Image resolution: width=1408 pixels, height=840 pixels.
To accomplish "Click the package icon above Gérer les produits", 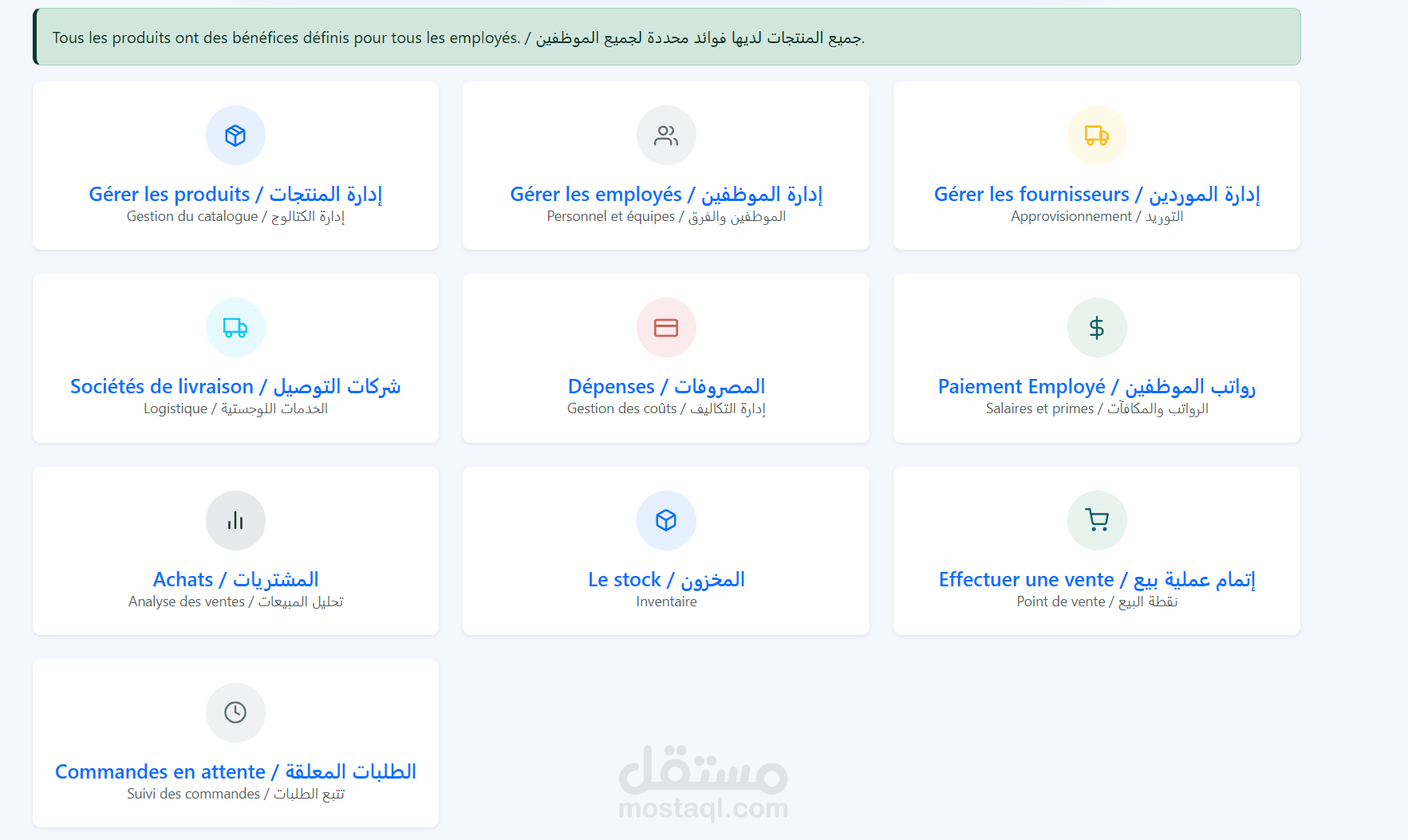I will (x=235, y=136).
